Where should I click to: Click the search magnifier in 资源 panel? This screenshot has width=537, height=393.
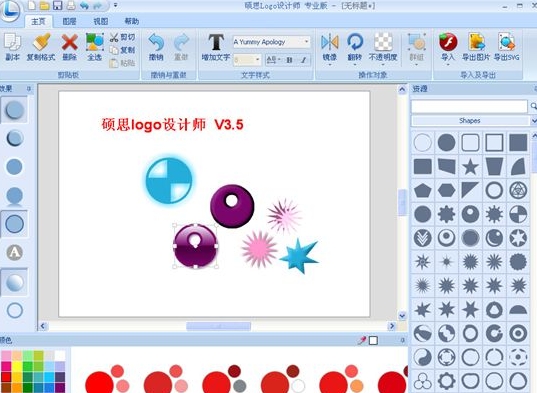(533, 106)
